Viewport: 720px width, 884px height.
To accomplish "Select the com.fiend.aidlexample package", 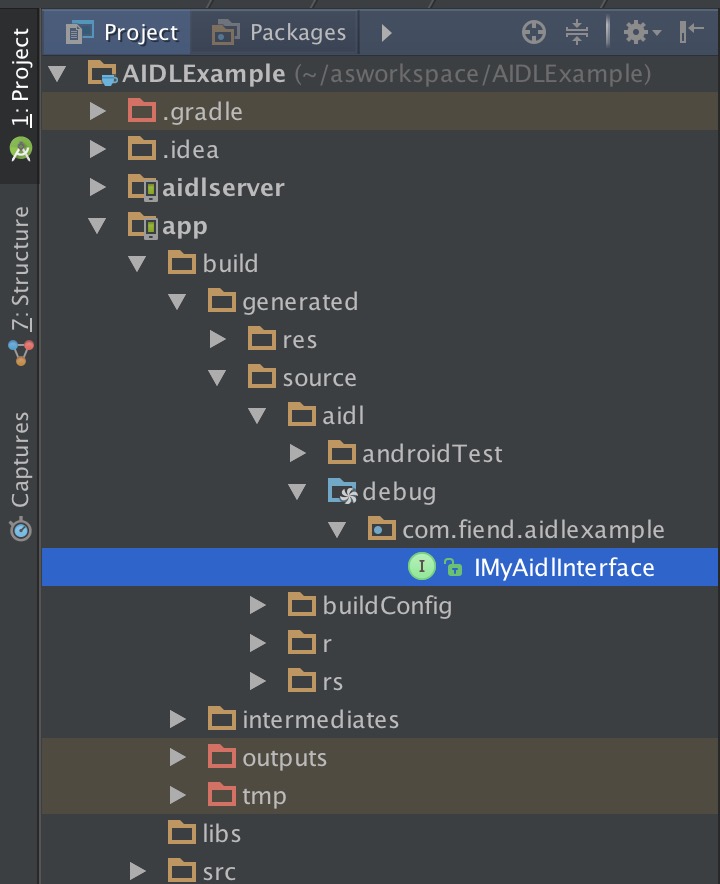I will point(532,530).
